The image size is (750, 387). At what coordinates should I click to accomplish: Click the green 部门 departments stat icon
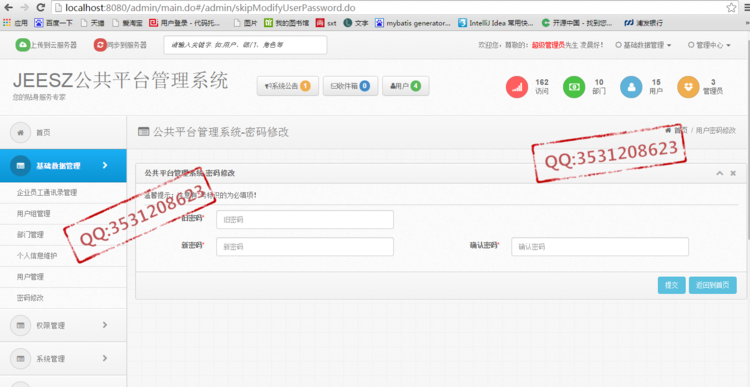[574, 87]
